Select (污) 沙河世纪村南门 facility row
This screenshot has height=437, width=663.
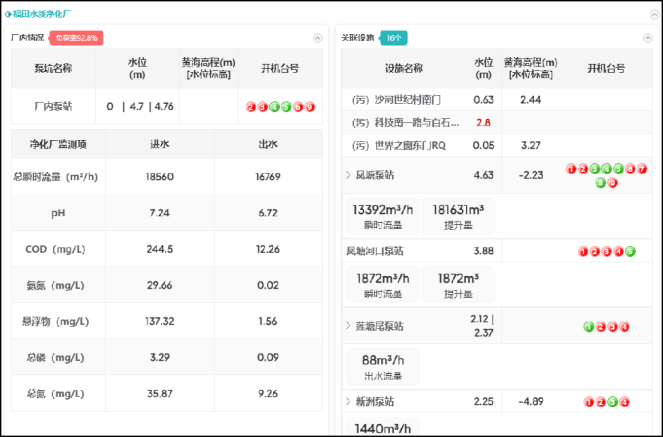[x=497, y=100]
